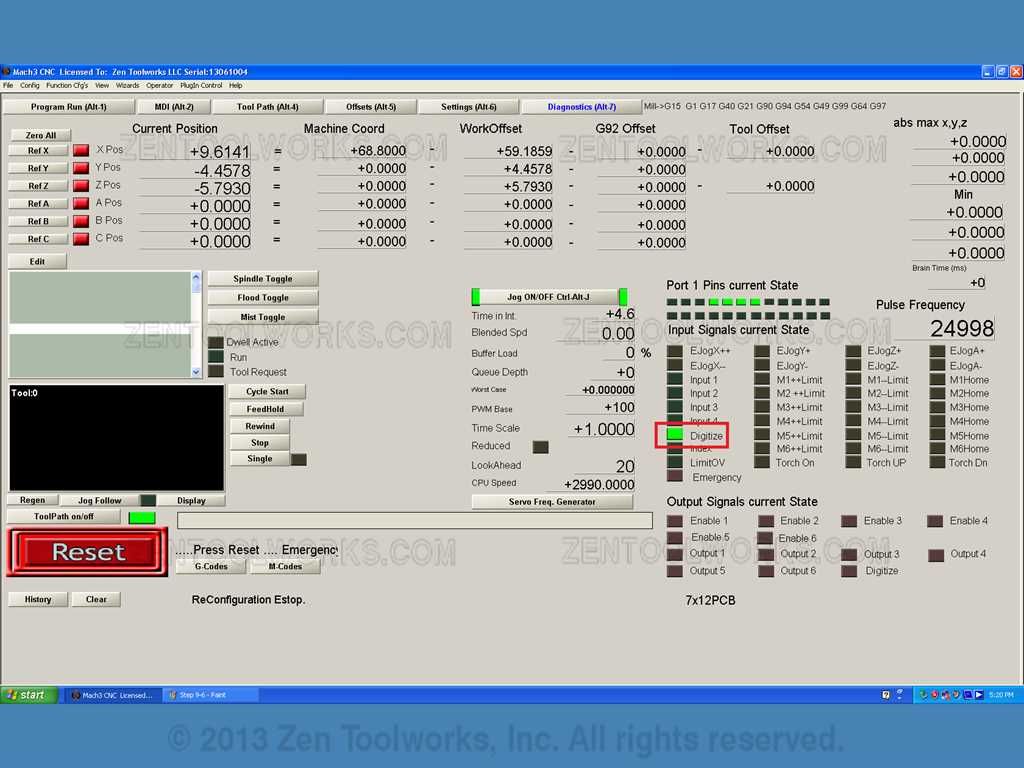Image resolution: width=1024 pixels, height=768 pixels.
Task: Open the Settings (Alt-6) tab
Action: click(x=468, y=106)
